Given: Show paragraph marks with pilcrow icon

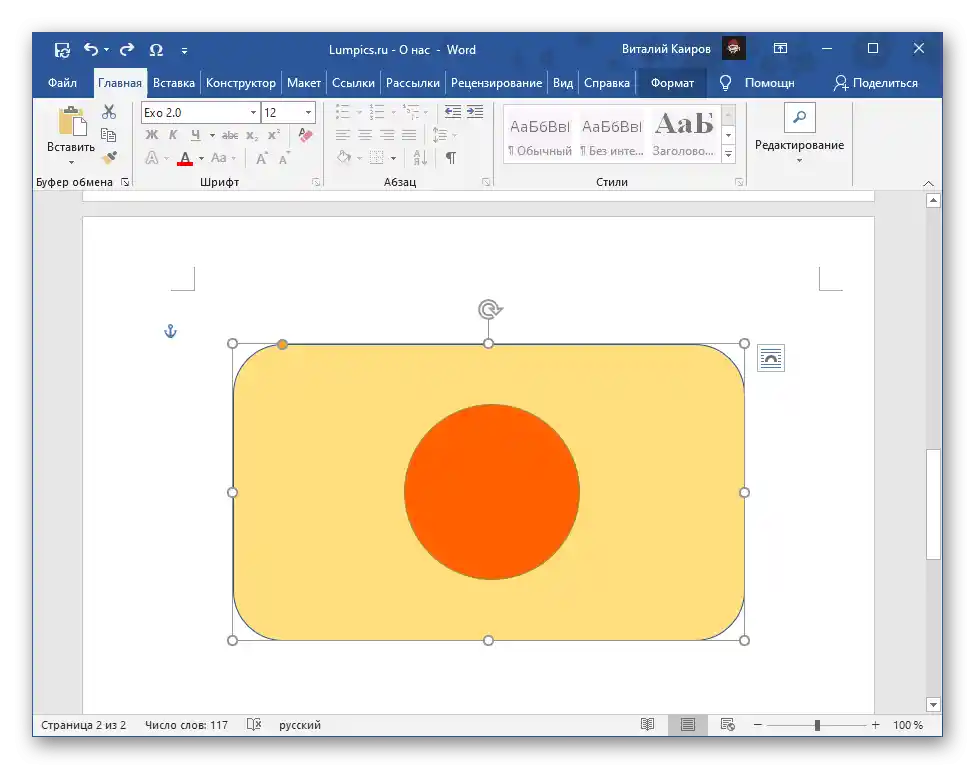Looking at the screenshot, I should coord(451,158).
